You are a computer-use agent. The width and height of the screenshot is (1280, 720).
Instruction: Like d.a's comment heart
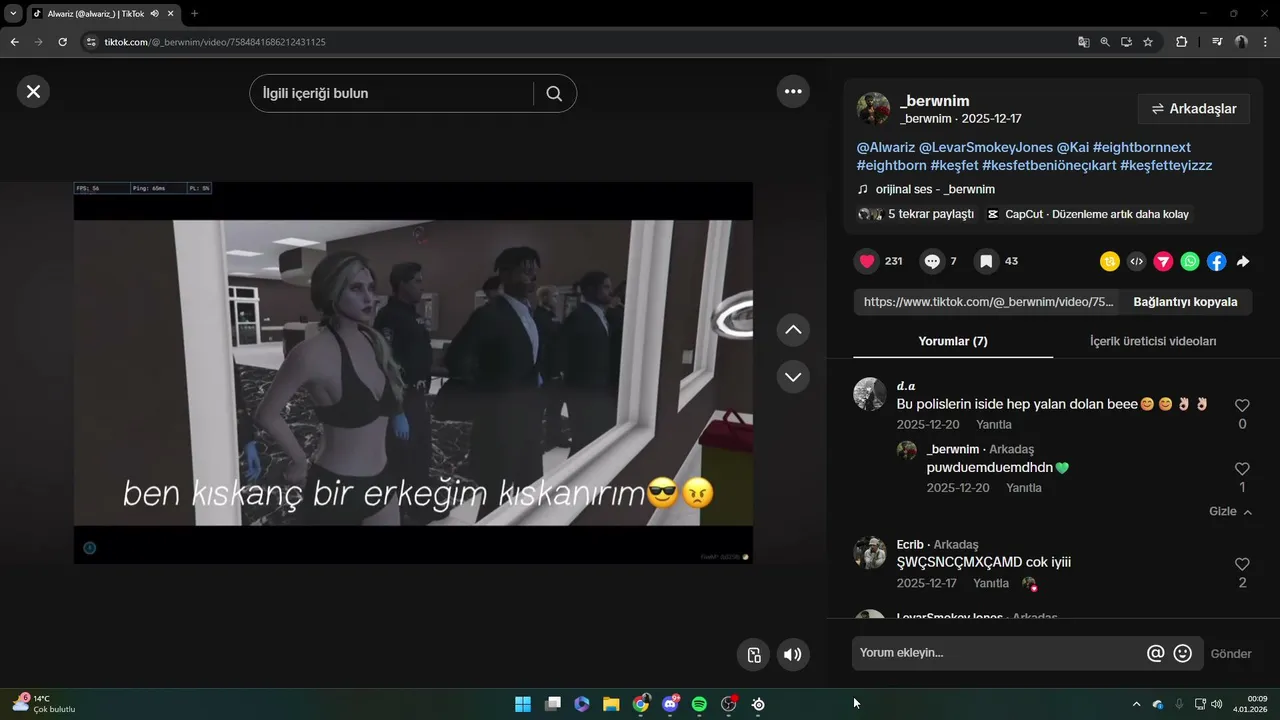pos(1242,405)
